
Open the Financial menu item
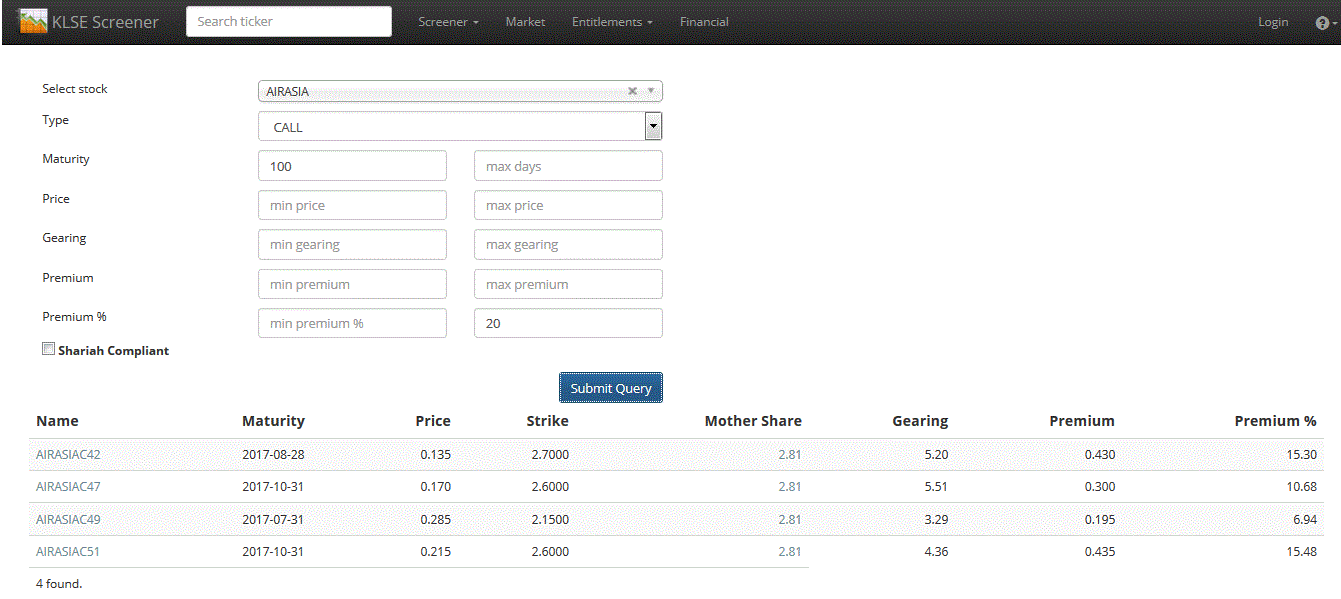click(704, 21)
